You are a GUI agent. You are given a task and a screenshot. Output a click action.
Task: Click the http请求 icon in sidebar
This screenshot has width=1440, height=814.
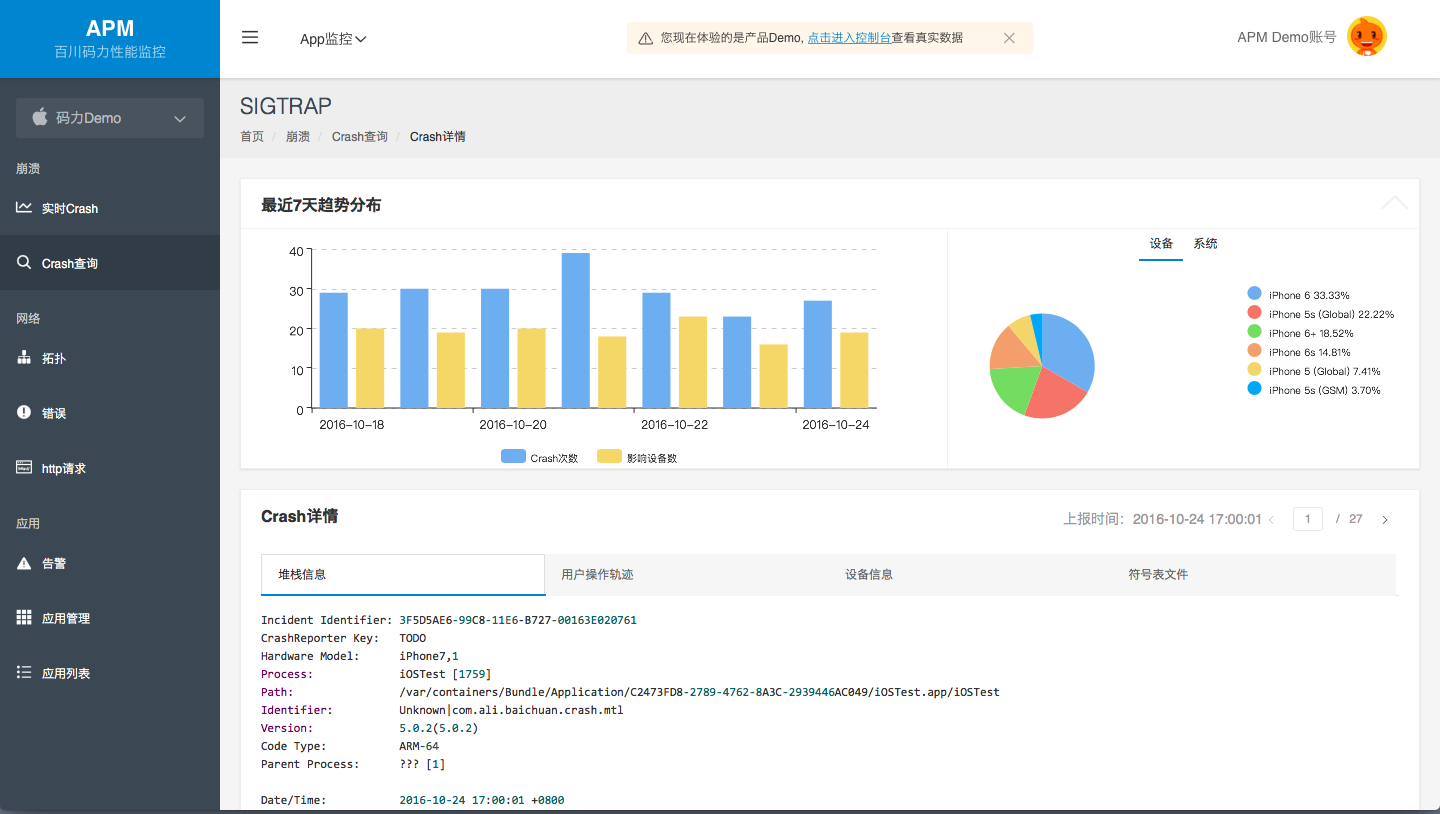coord(24,468)
